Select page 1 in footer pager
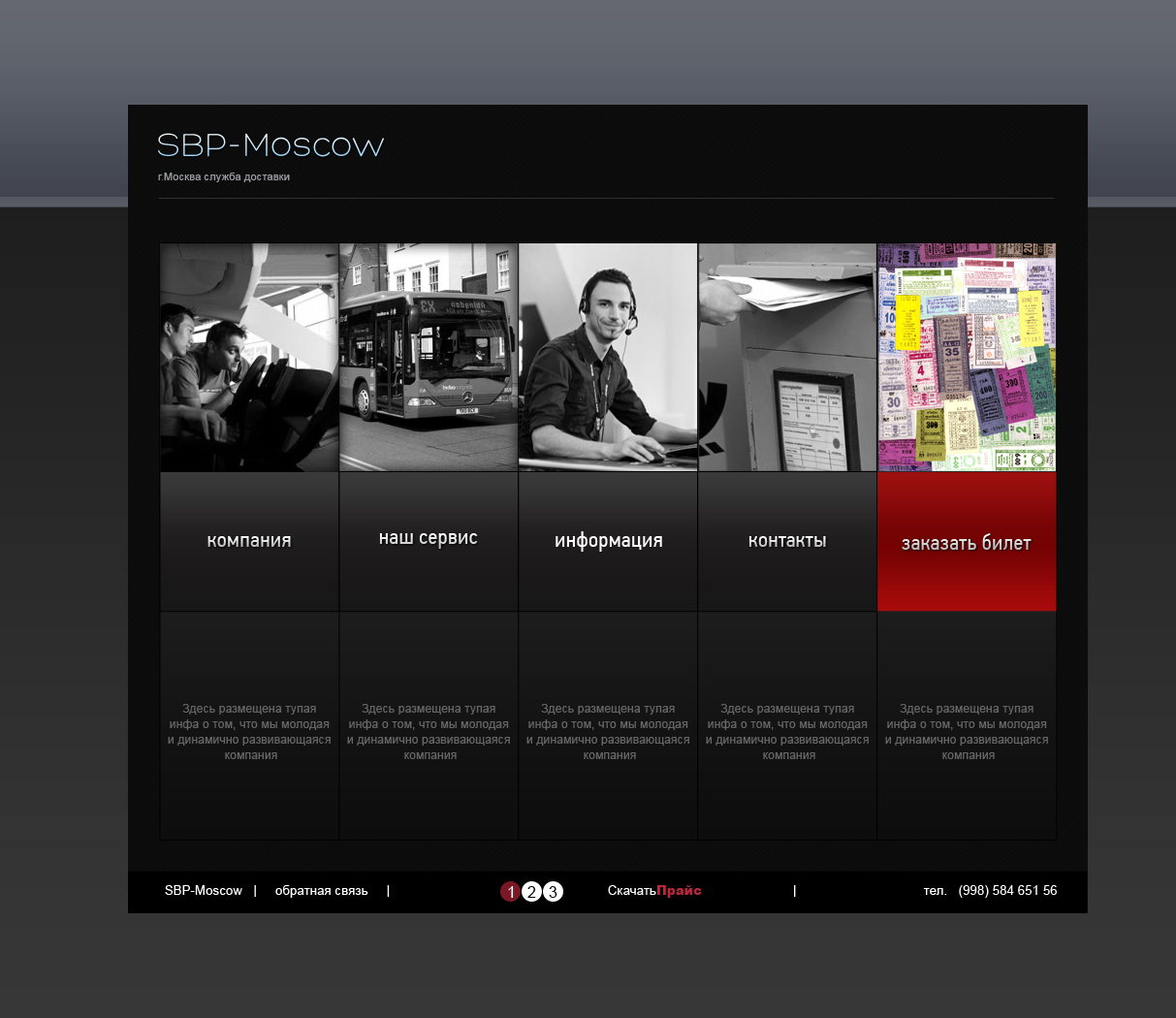 point(510,892)
